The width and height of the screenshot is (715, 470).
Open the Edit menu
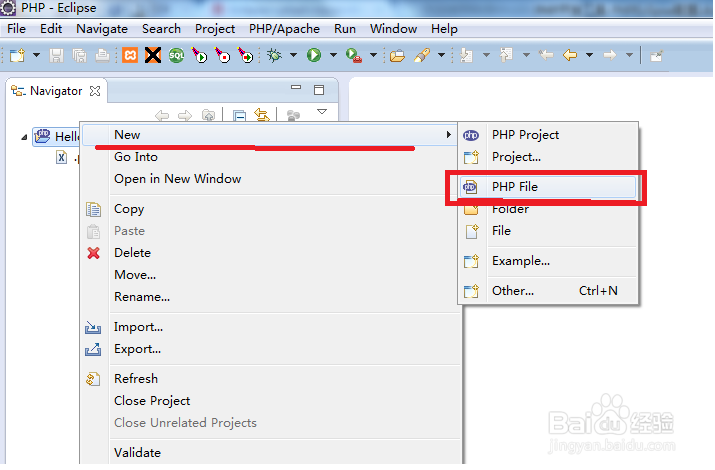51,29
